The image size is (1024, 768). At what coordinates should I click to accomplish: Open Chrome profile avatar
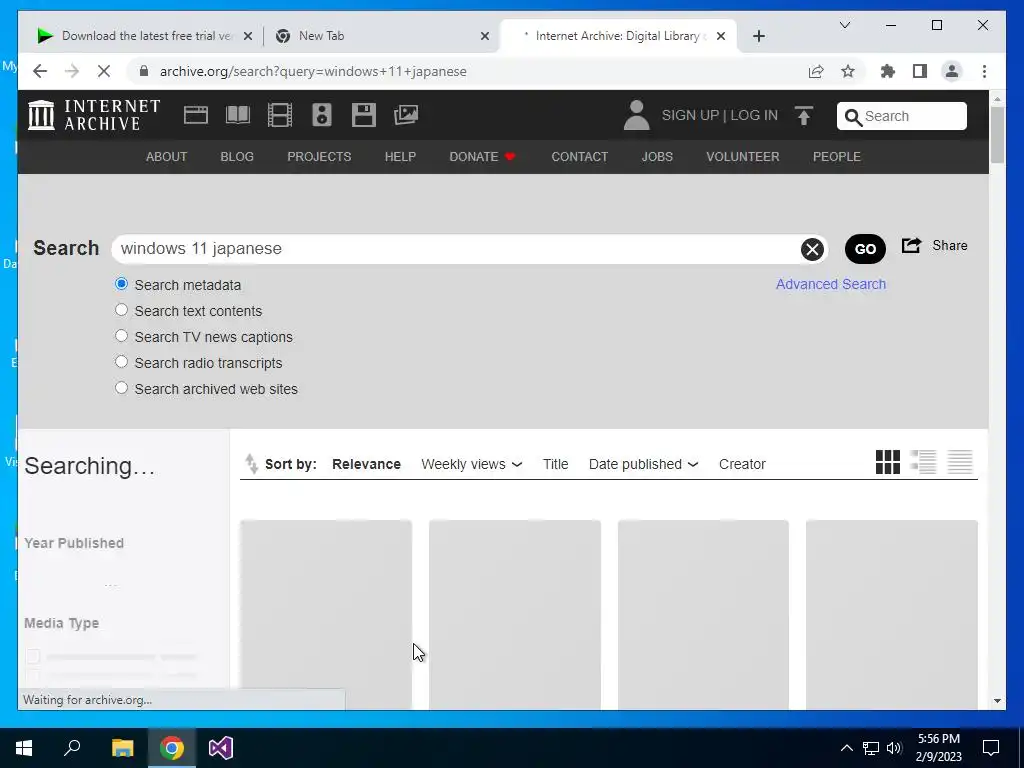[x=952, y=71]
